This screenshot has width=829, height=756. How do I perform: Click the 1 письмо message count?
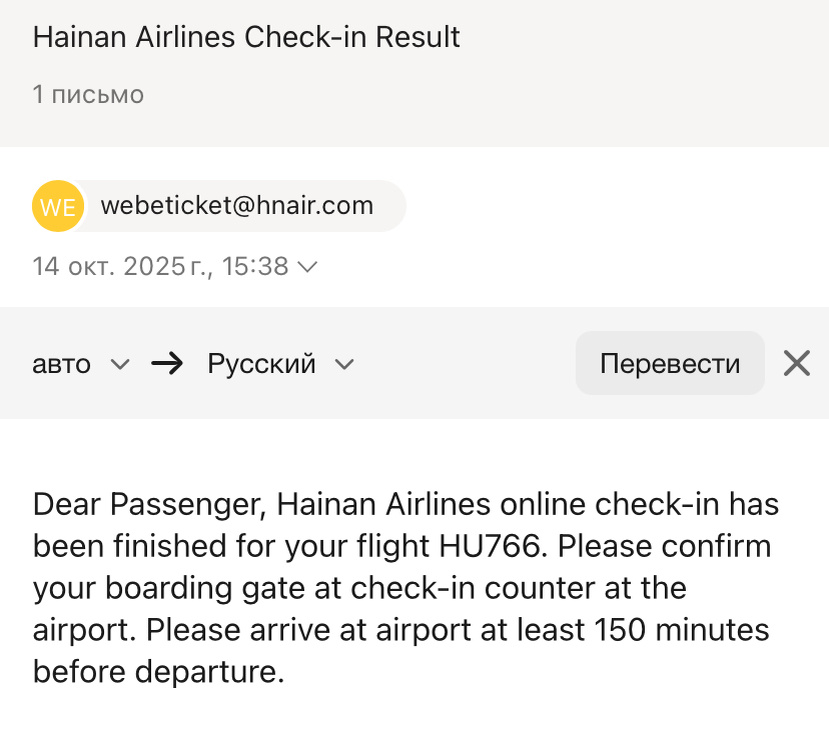[x=88, y=95]
